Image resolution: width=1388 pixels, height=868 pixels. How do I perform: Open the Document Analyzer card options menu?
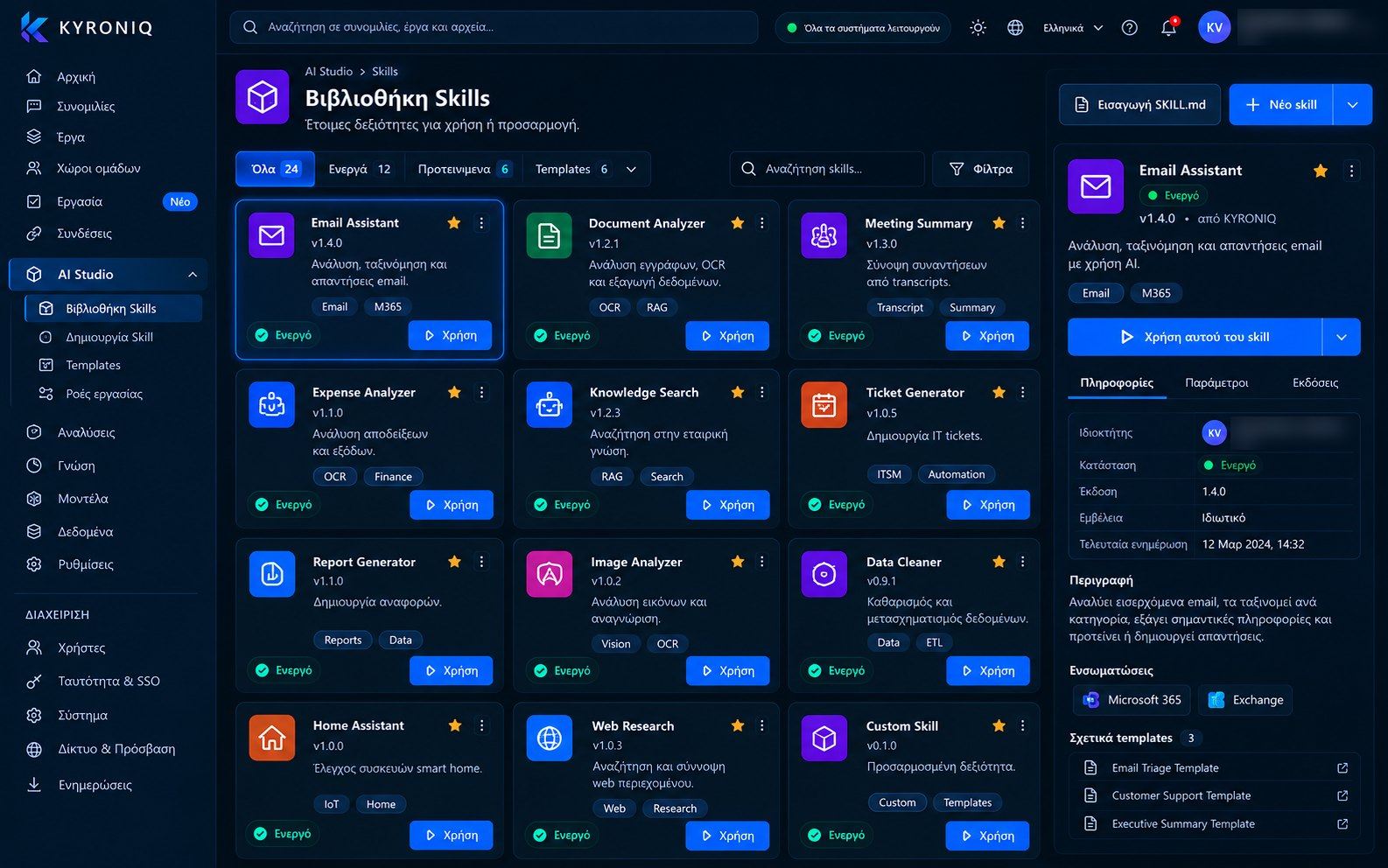tap(762, 223)
